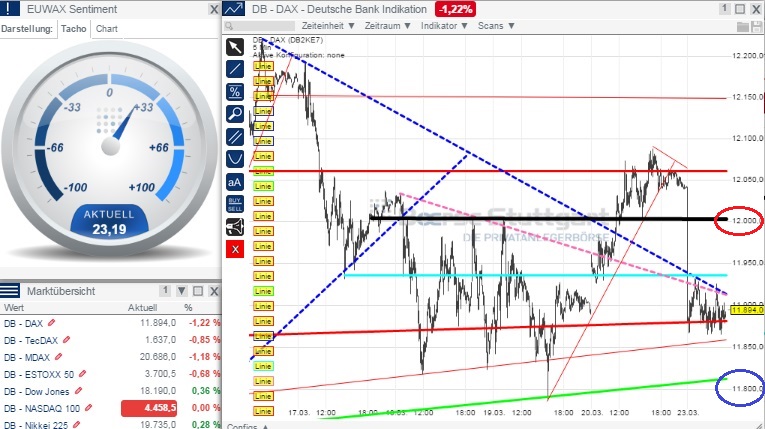
Task: Select the aA text annotation tool
Action: (x=235, y=182)
